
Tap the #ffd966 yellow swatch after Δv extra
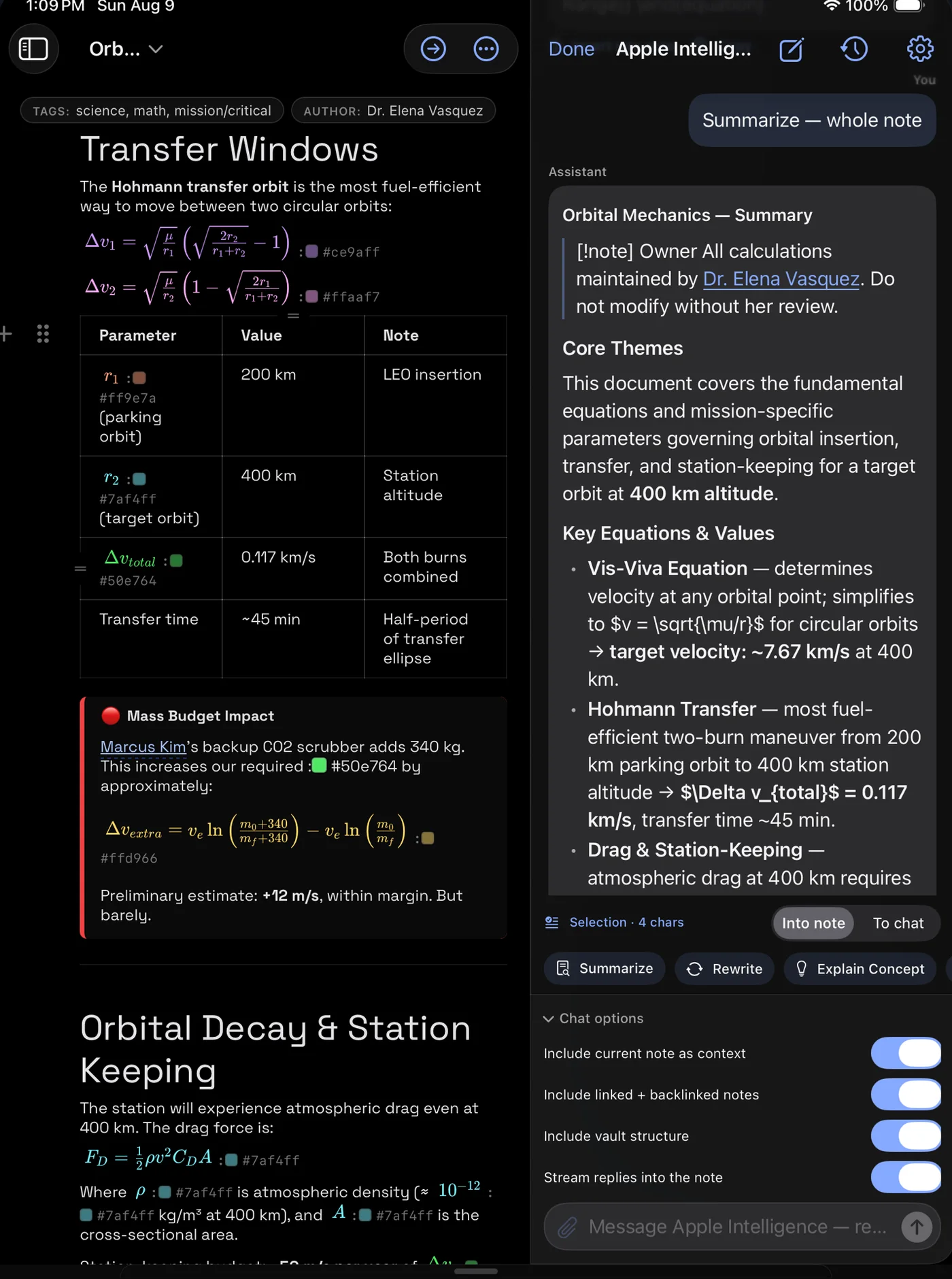[x=428, y=838]
